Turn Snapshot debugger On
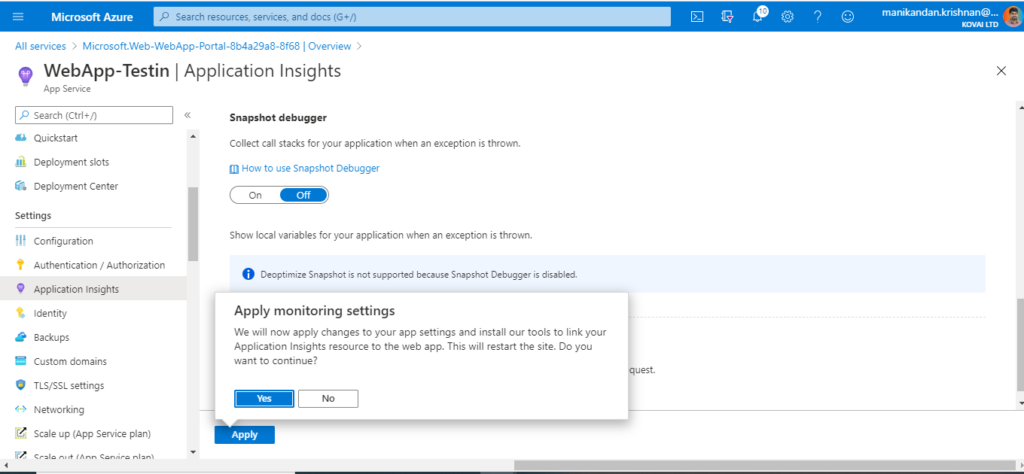Image resolution: width=1024 pixels, height=474 pixels. [255, 195]
